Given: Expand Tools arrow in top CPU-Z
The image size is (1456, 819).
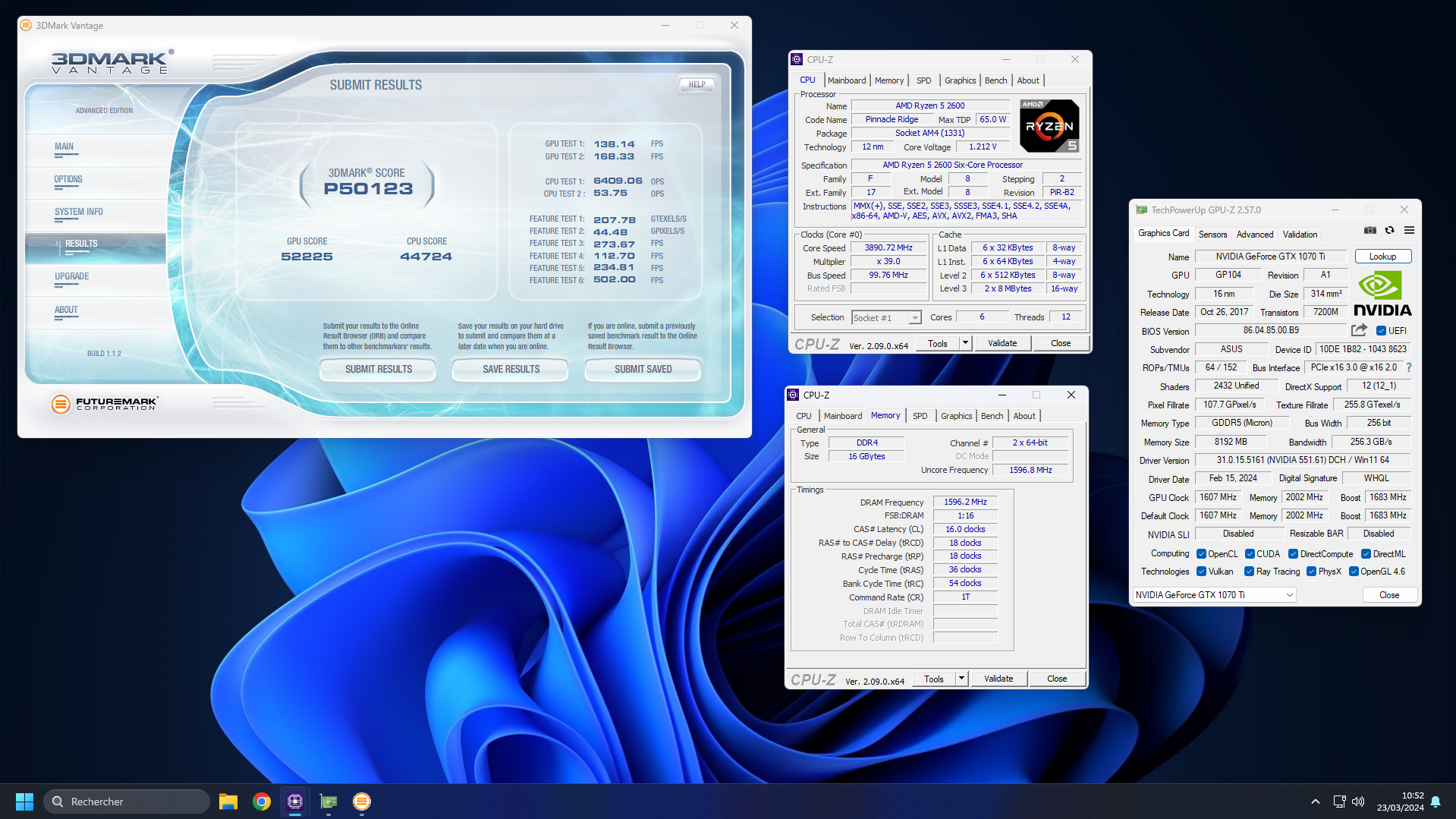Looking at the screenshot, I should (965, 343).
